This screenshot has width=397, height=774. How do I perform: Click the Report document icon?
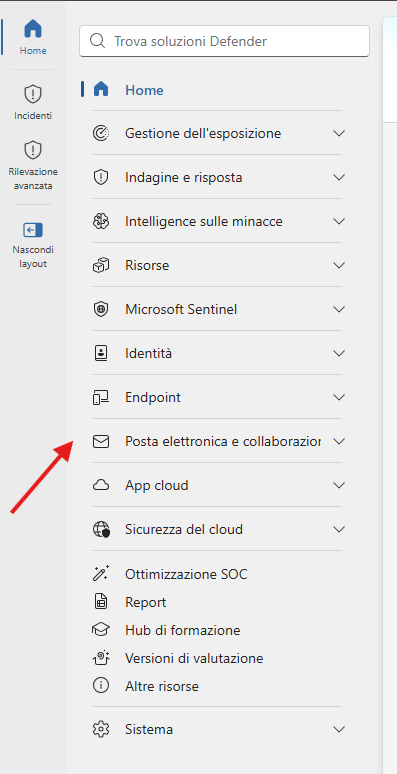click(101, 602)
